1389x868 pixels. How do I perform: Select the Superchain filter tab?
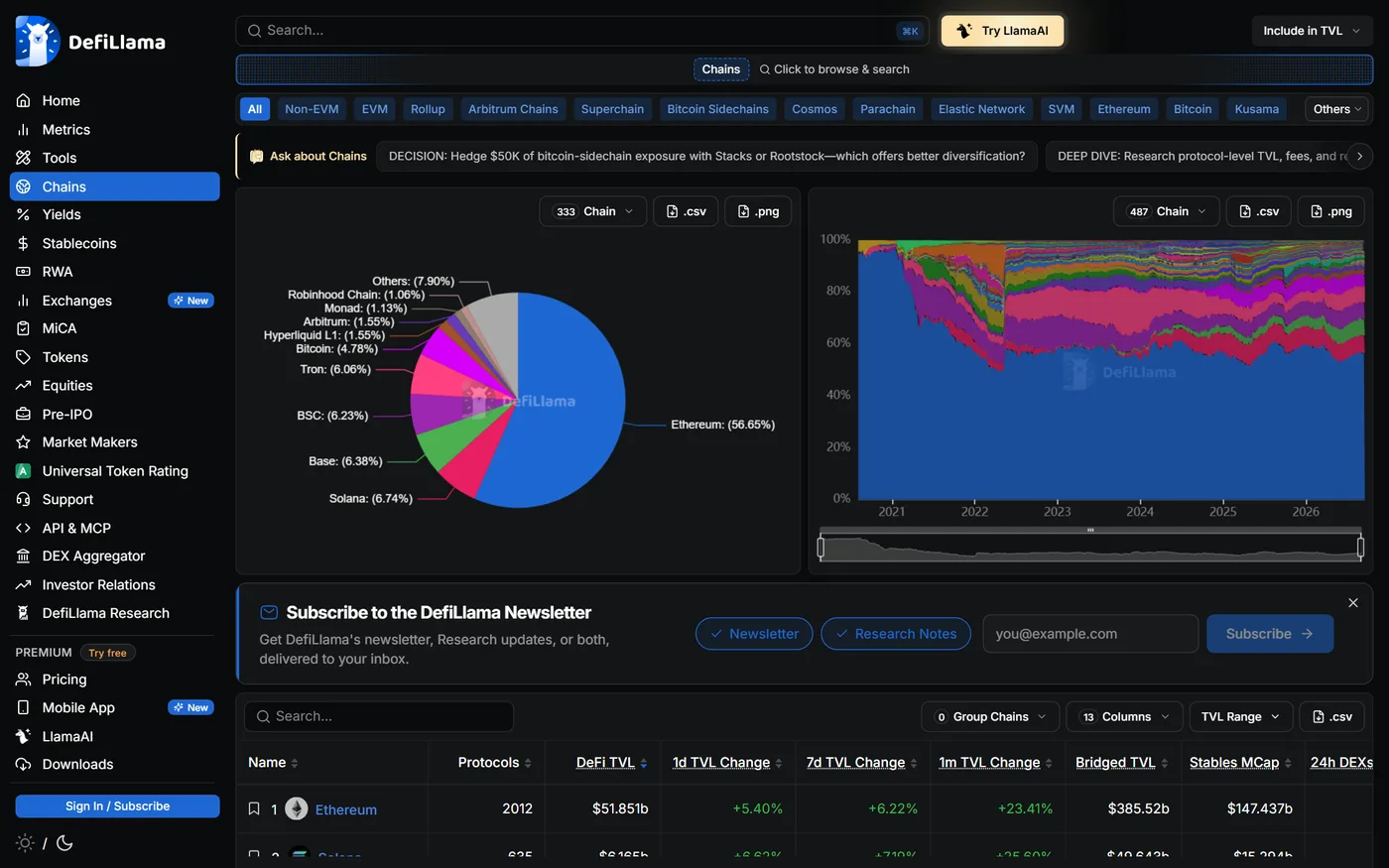coord(612,109)
